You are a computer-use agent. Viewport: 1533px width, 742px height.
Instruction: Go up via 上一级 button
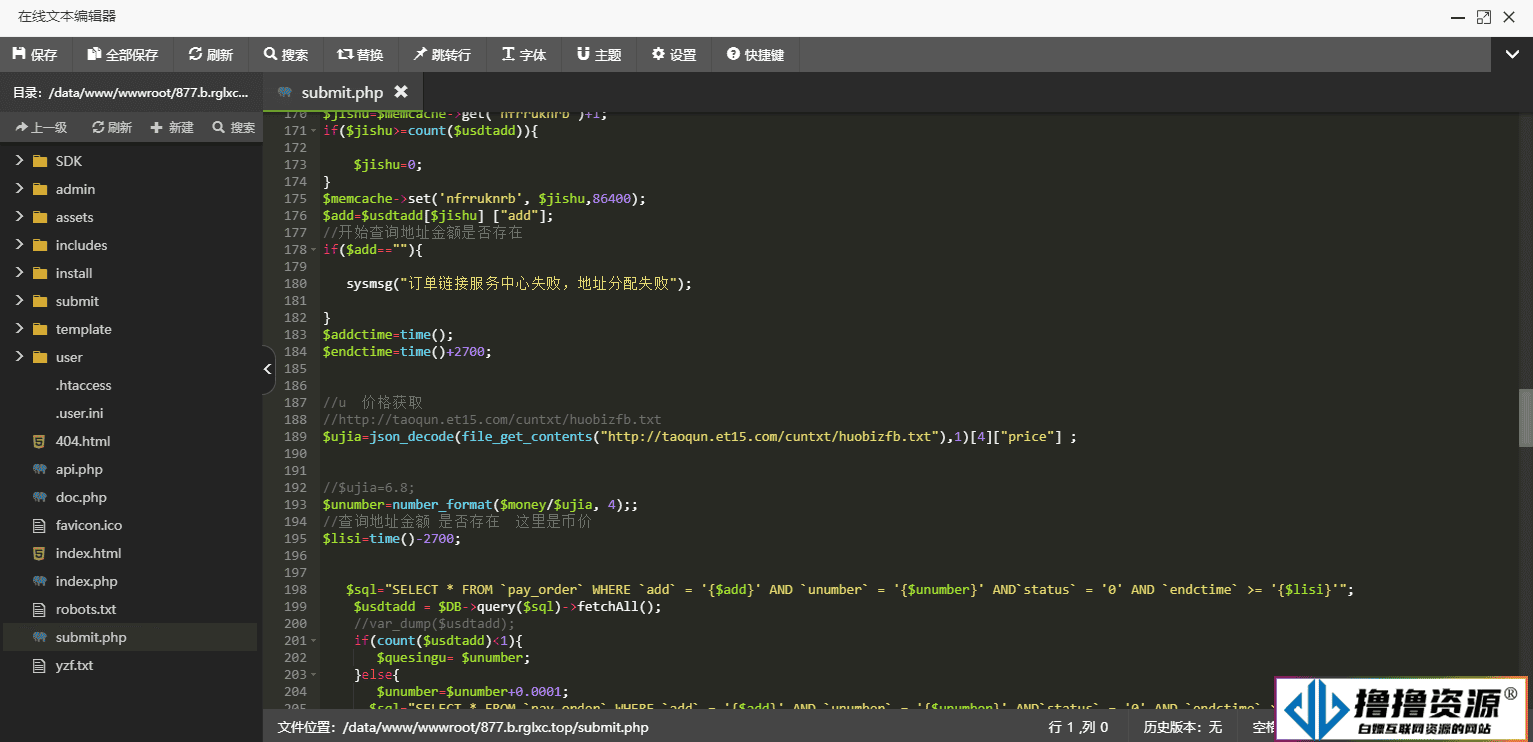41,127
